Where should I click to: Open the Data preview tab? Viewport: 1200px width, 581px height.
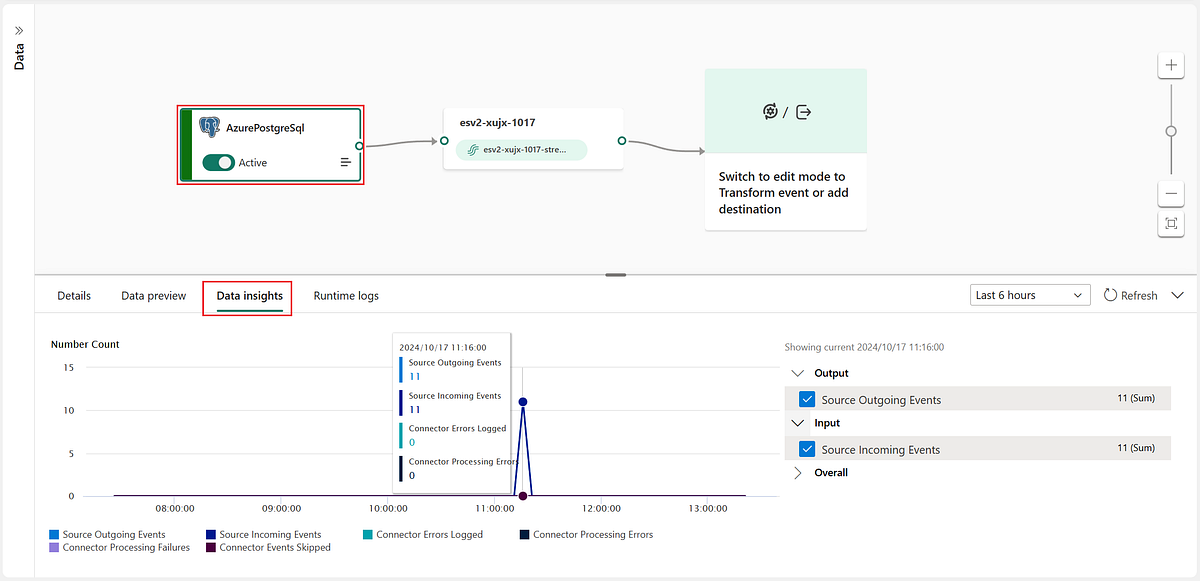pos(154,296)
